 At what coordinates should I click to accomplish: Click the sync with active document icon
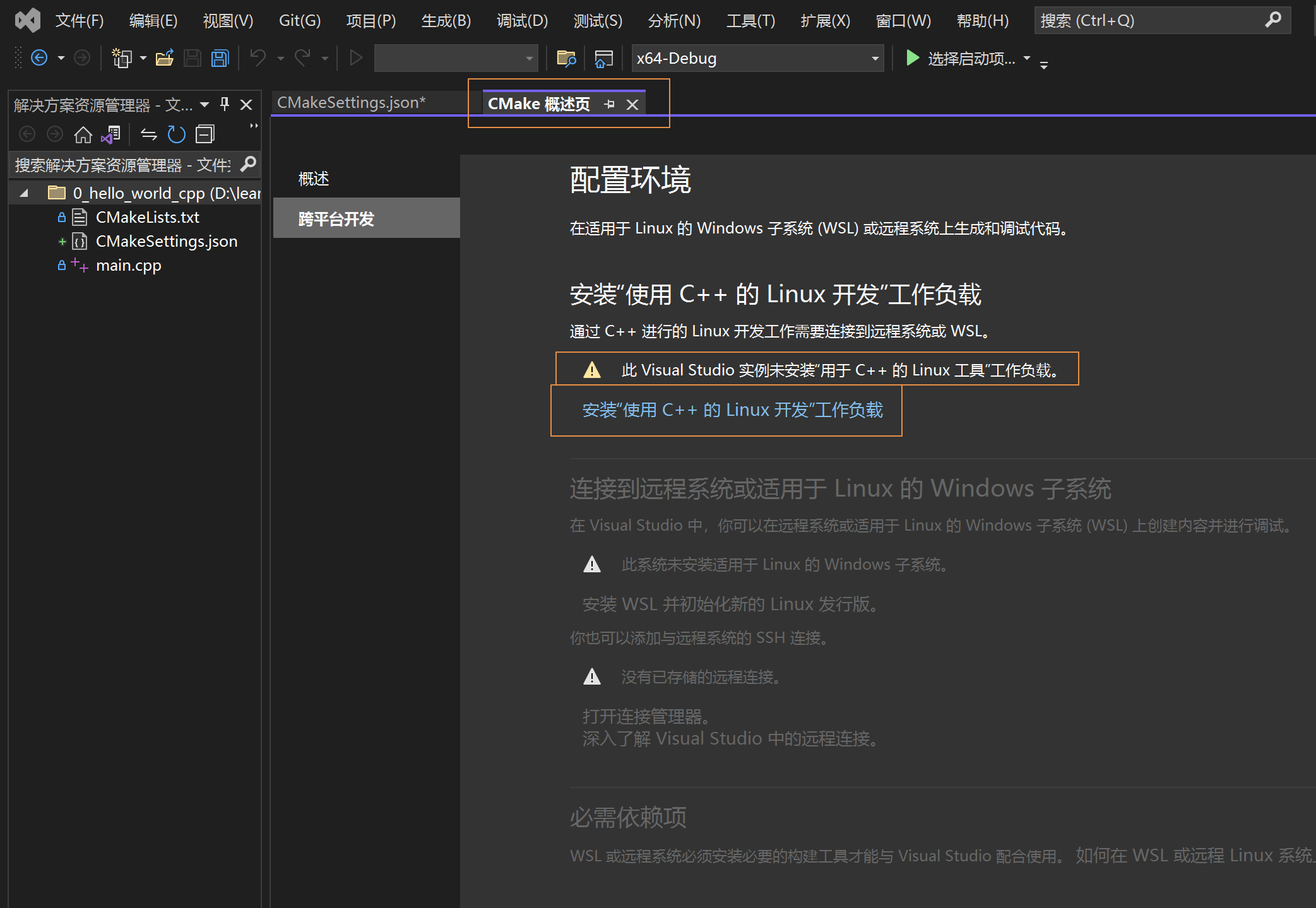(x=148, y=134)
